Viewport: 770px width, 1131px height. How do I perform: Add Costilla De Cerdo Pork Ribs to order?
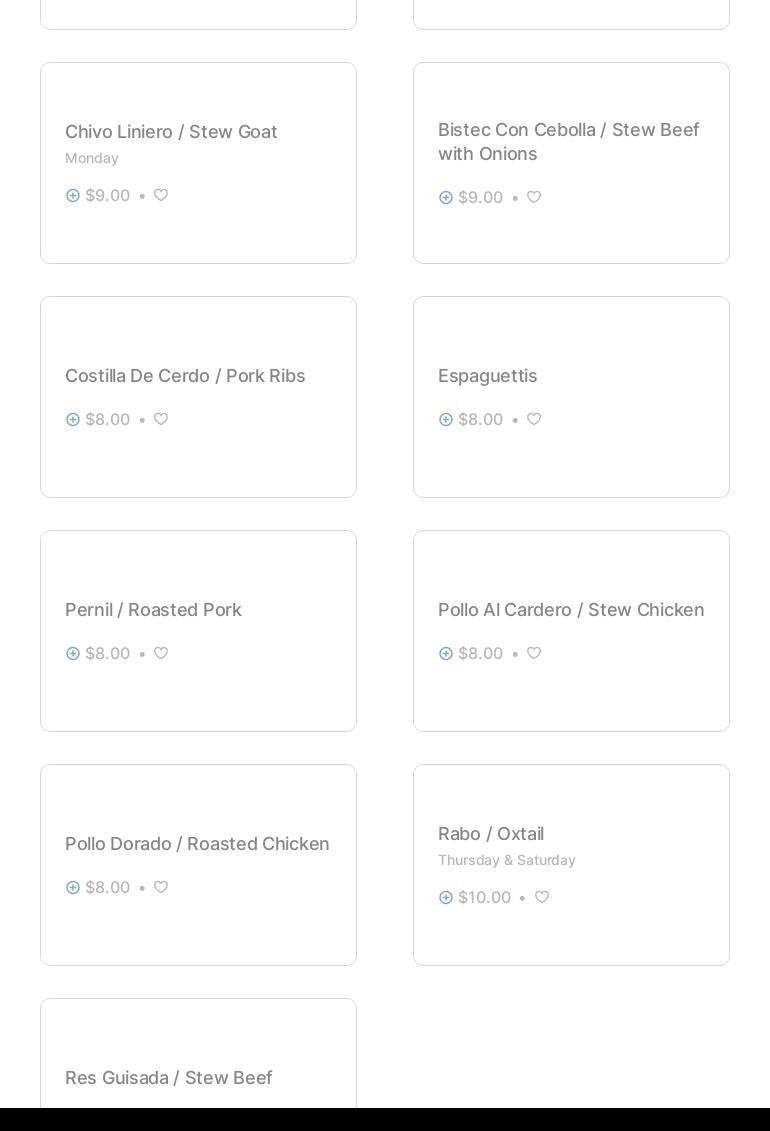73,420
